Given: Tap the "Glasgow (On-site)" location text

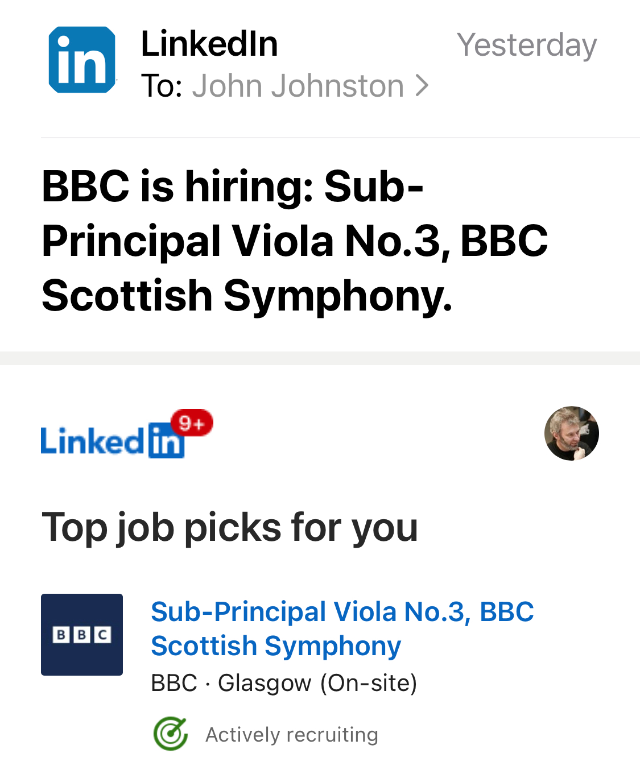Looking at the screenshot, I should (317, 684).
